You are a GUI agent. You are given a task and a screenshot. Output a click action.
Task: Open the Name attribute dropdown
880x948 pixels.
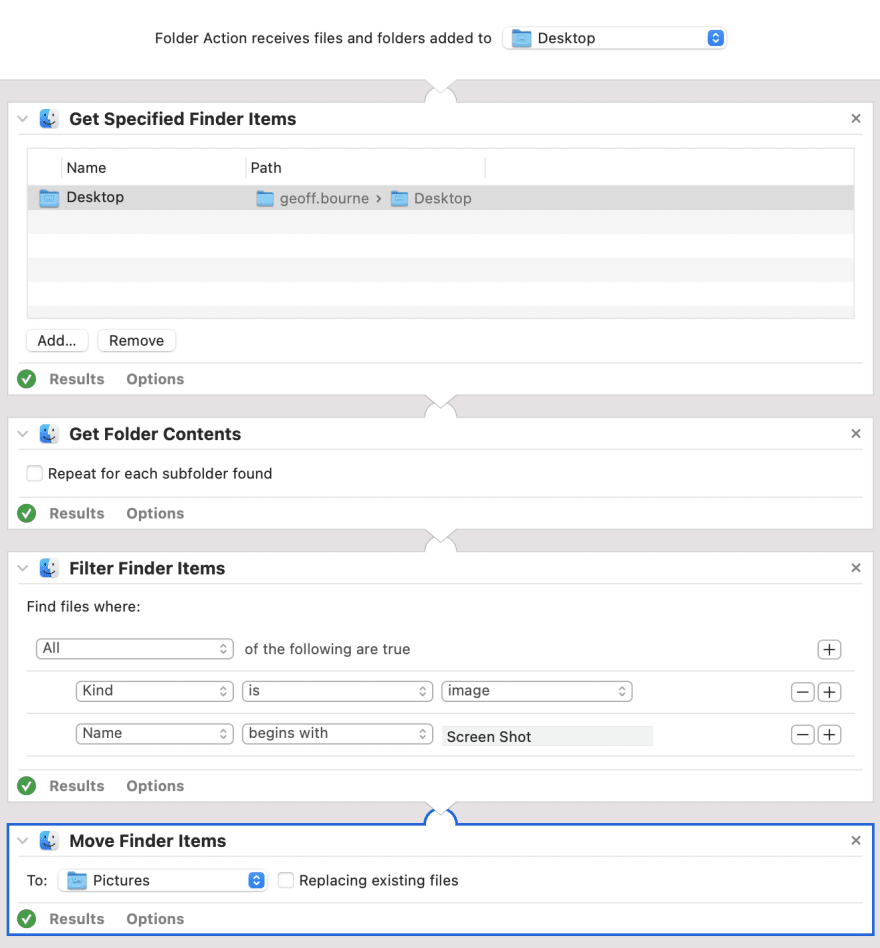point(155,733)
